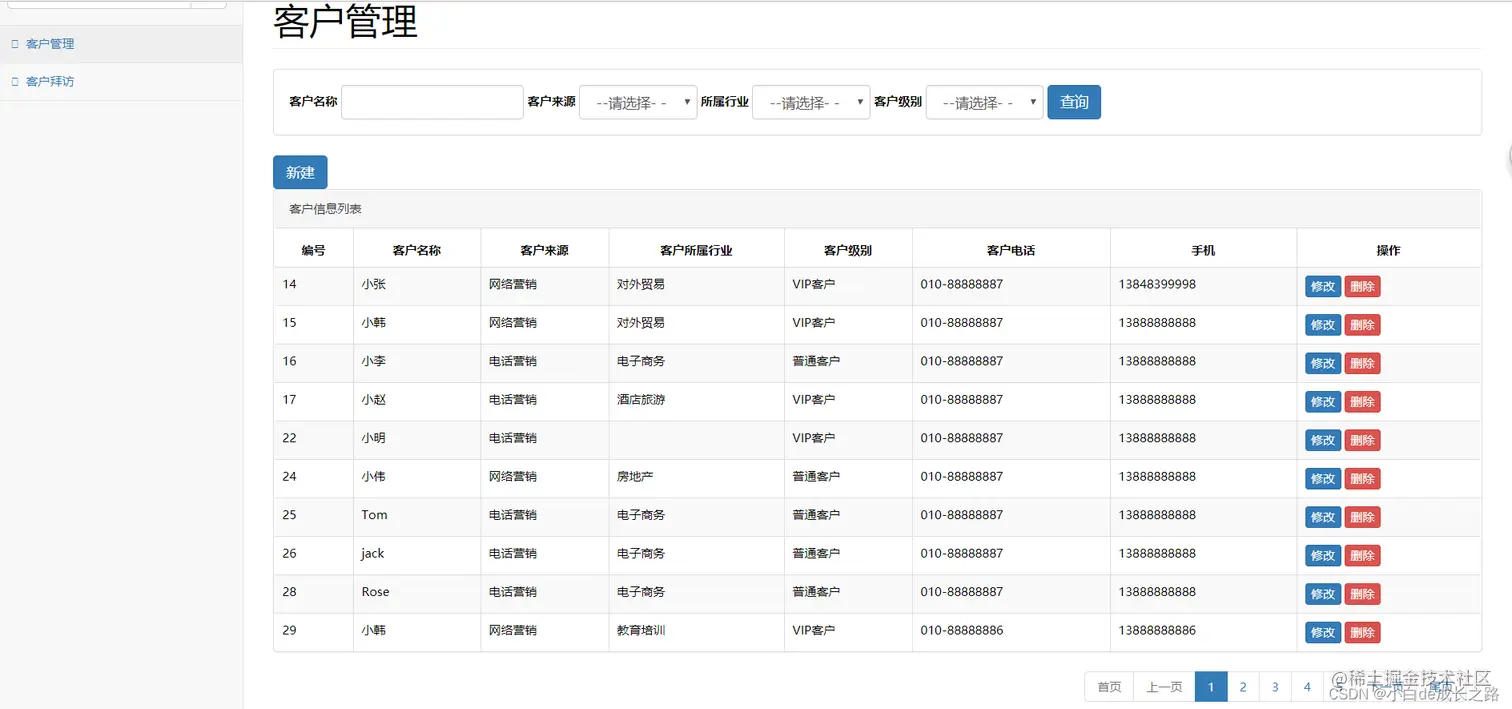Open the 客户来源 dropdown
Viewport: 1512px width, 709px height.
[638, 102]
